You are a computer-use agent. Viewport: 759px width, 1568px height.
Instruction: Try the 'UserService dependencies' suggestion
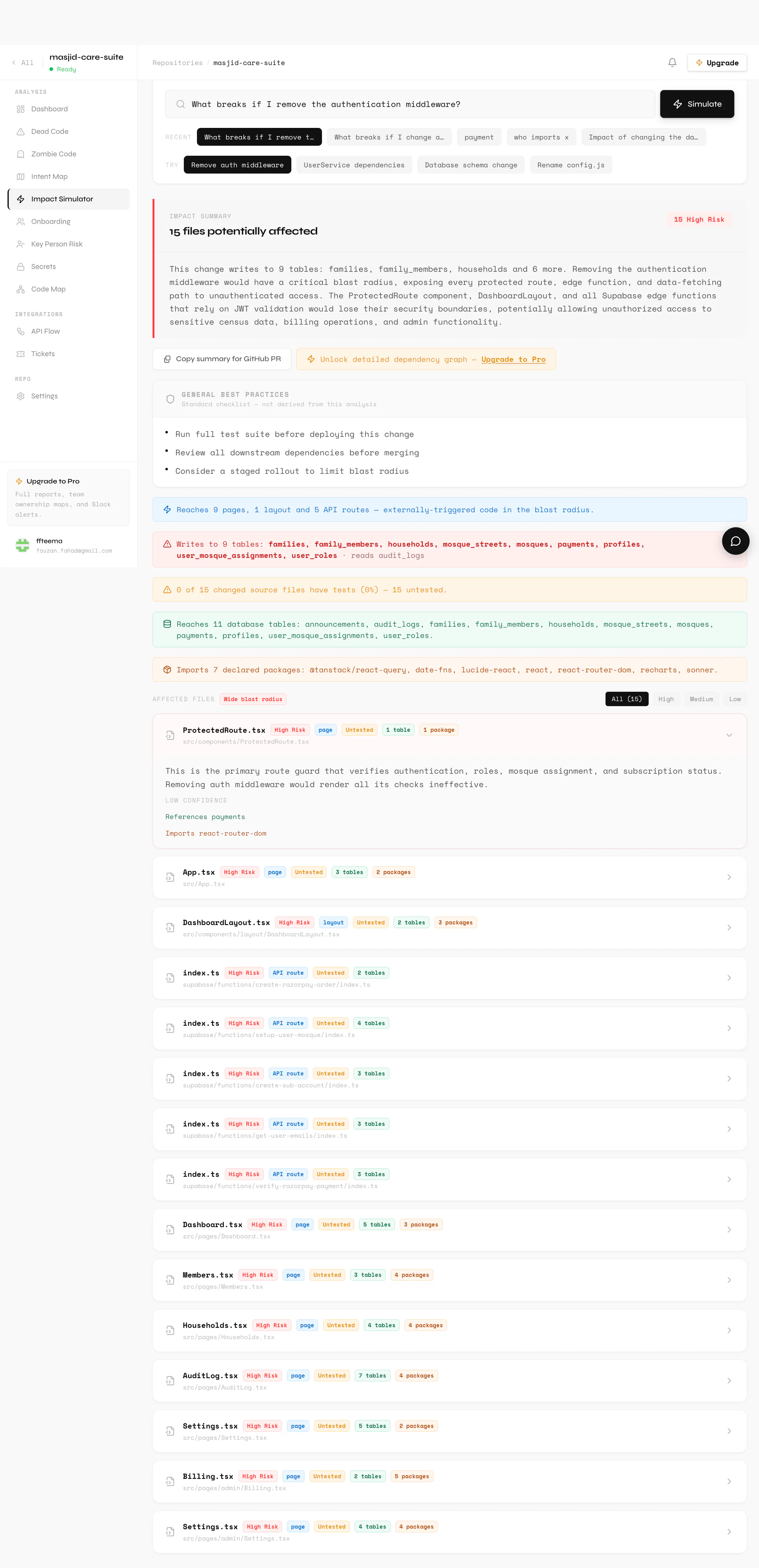click(354, 165)
